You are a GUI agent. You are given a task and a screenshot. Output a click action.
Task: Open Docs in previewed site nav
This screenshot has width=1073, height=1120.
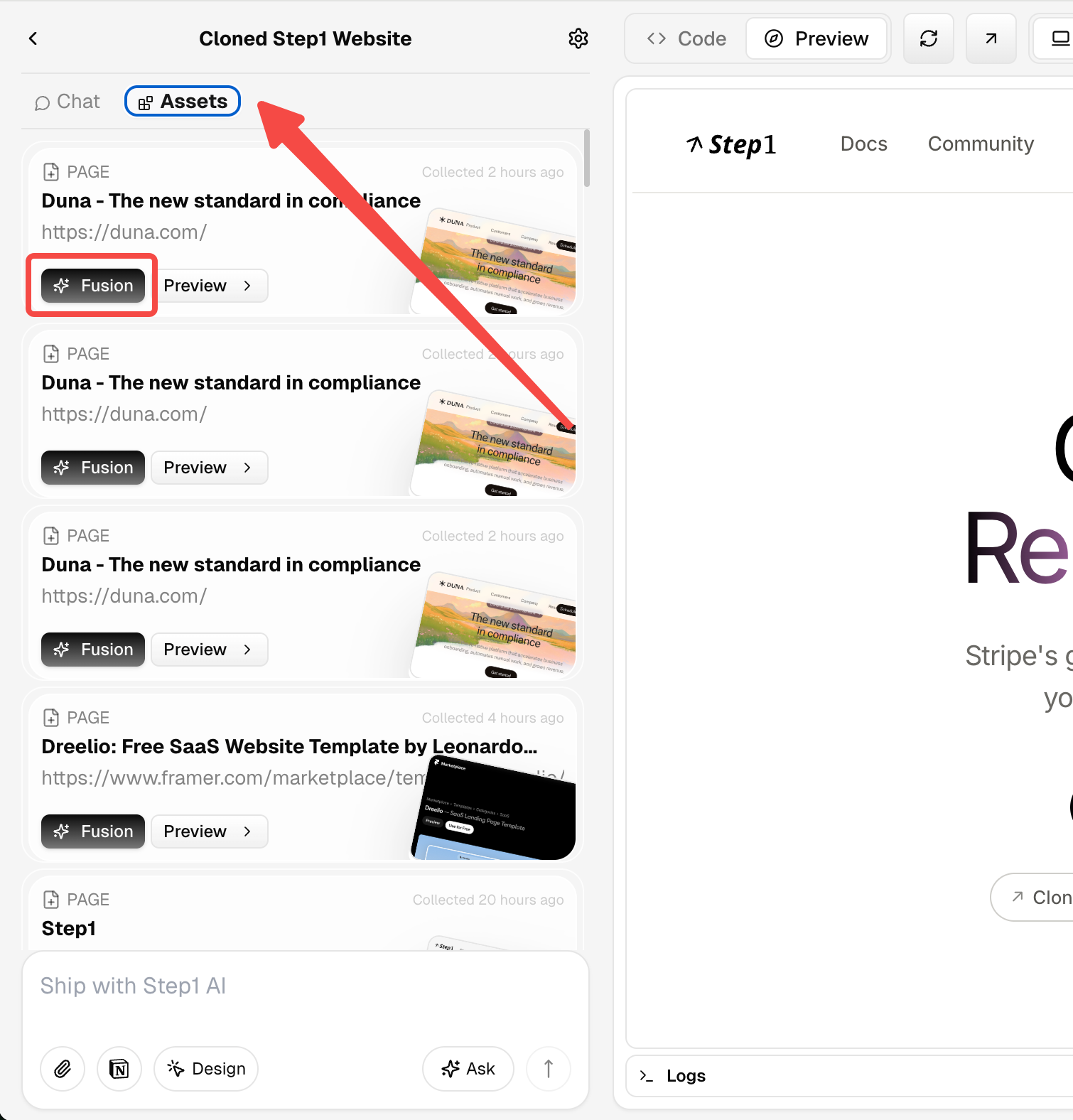pos(863,144)
